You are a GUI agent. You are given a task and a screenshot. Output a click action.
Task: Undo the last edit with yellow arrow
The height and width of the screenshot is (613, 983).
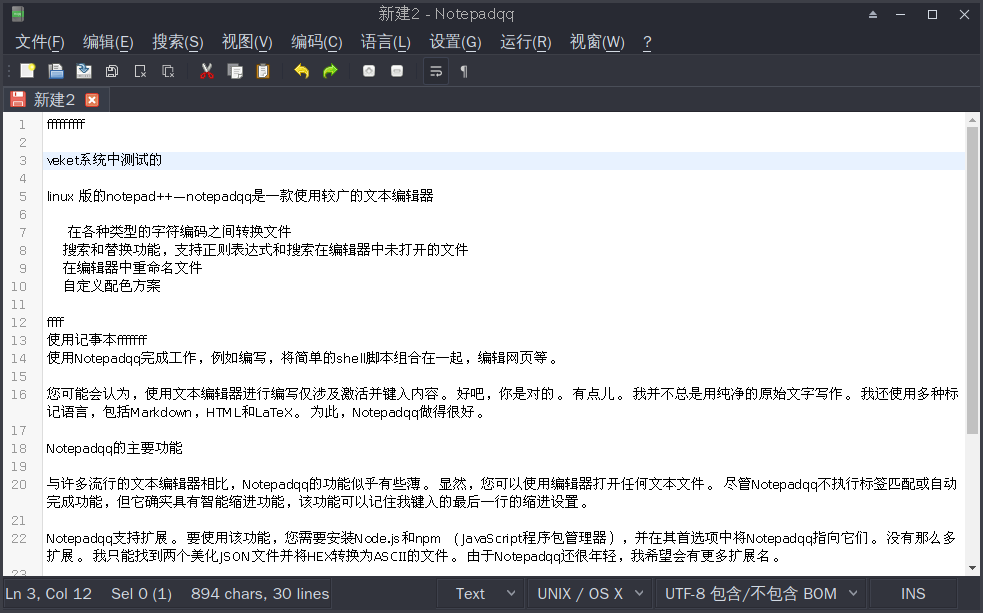pos(302,71)
